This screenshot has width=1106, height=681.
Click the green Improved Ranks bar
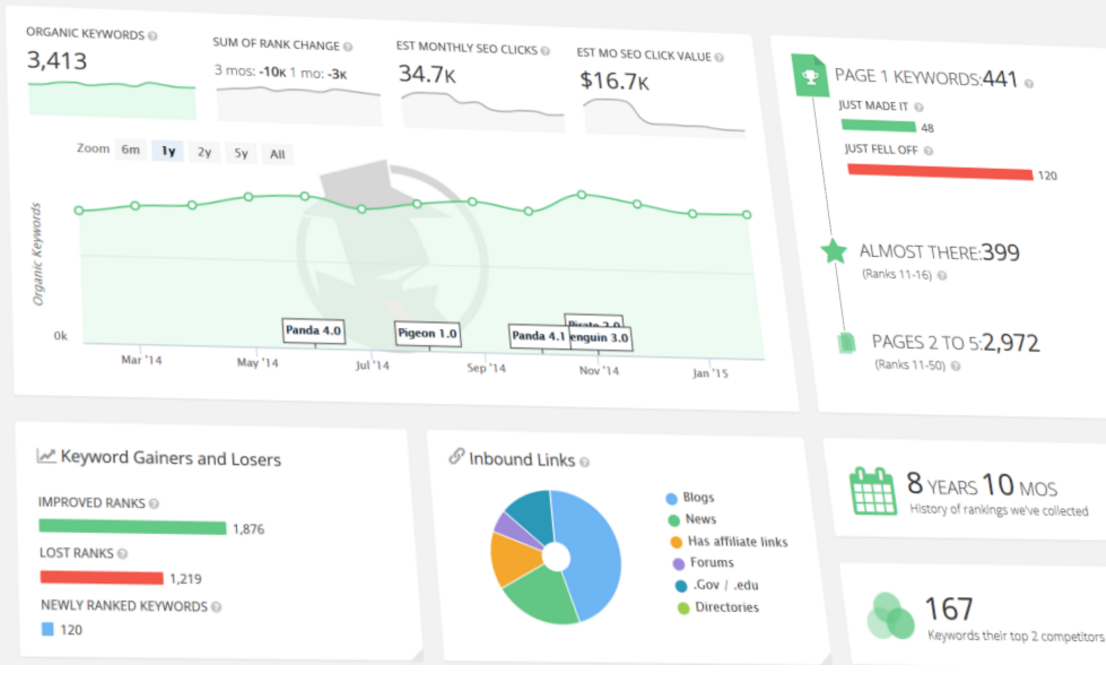132,527
